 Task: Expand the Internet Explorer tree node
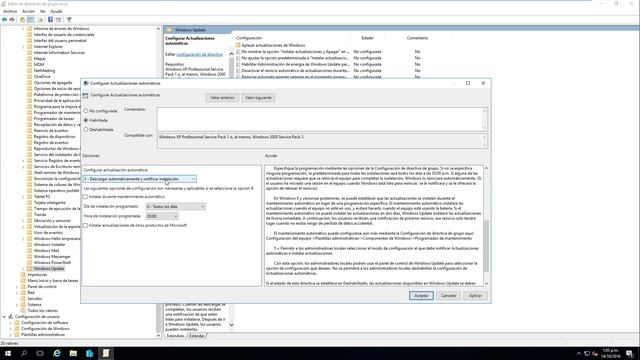pyautogui.click(x=23, y=47)
